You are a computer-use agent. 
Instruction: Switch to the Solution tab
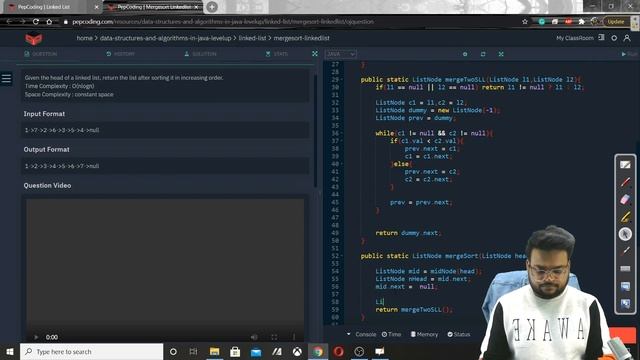click(200, 54)
